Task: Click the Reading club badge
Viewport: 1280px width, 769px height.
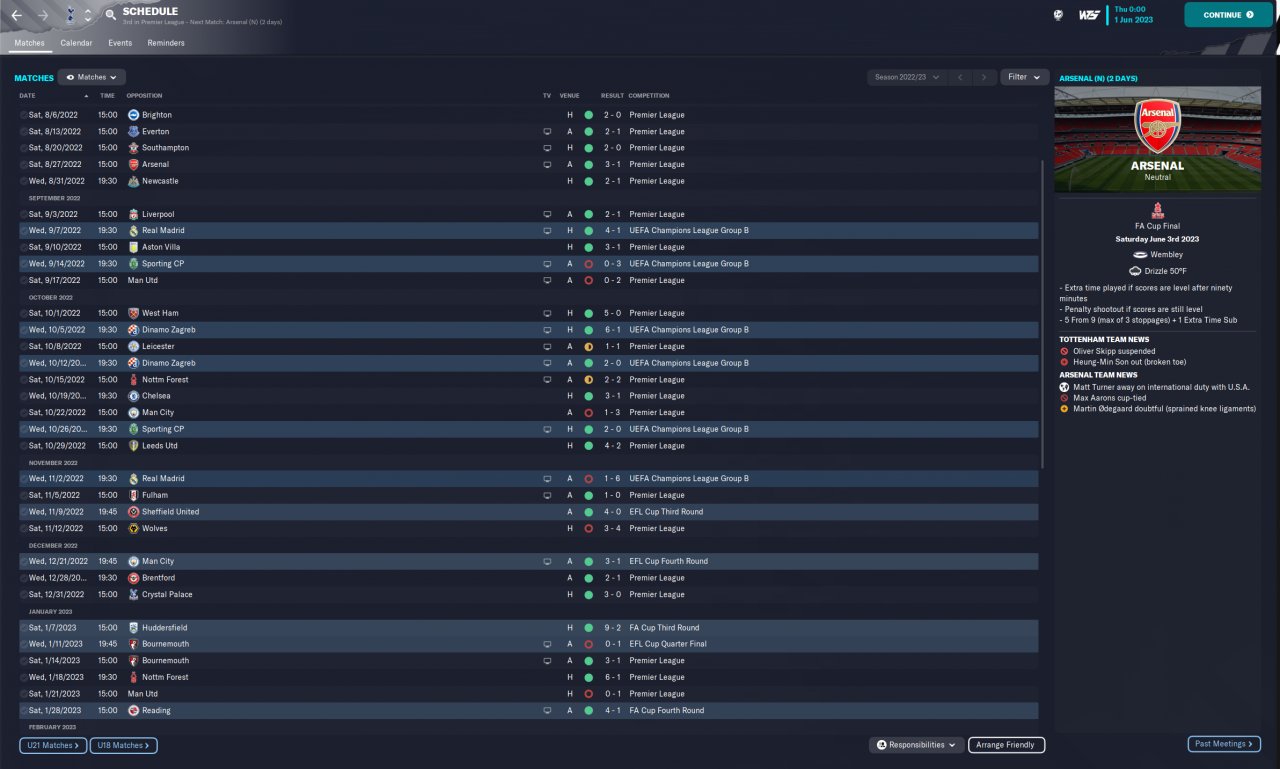Action: pyautogui.click(x=133, y=710)
